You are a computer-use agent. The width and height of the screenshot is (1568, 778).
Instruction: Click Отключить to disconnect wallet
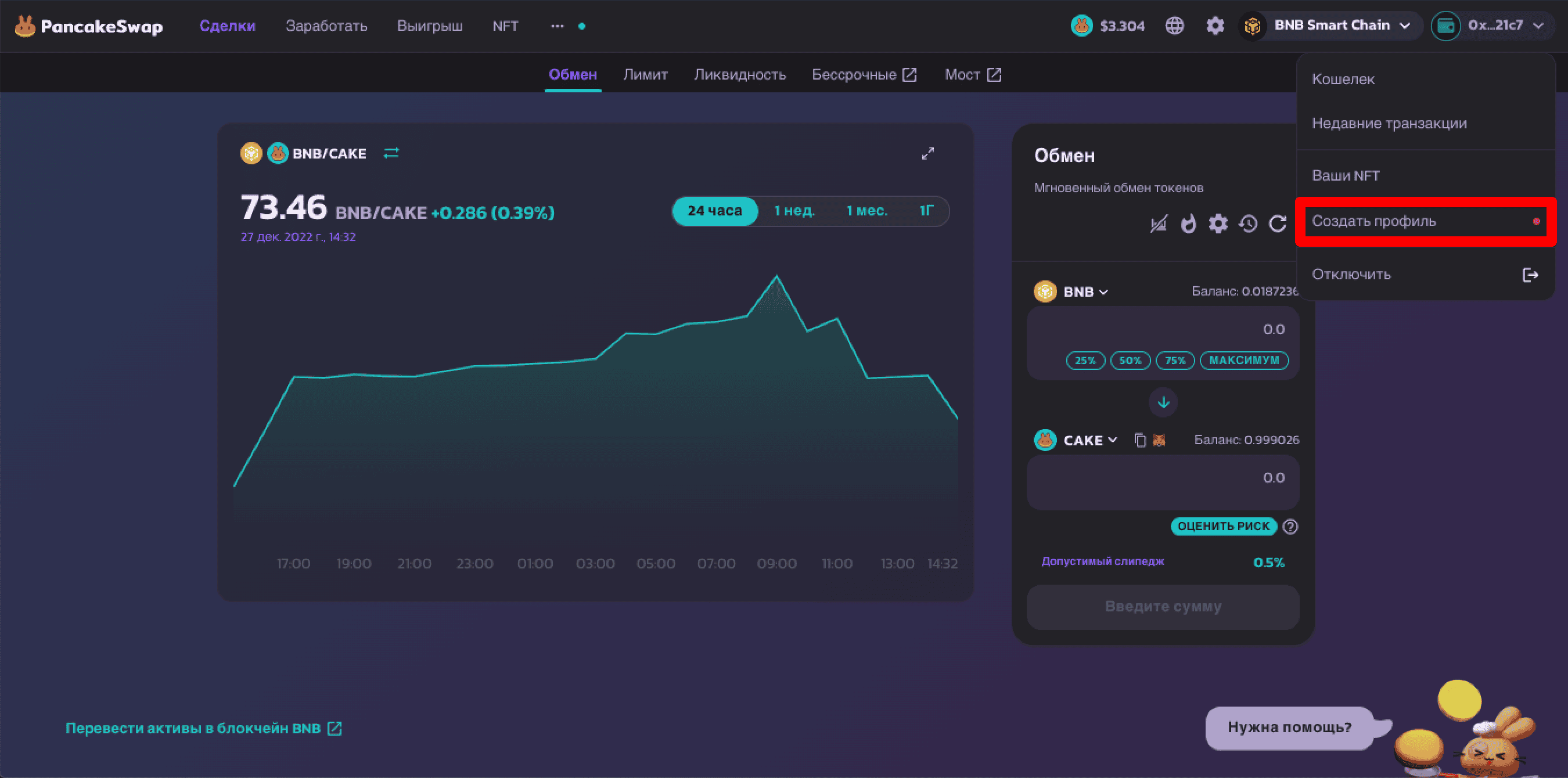pyautogui.click(x=1426, y=275)
